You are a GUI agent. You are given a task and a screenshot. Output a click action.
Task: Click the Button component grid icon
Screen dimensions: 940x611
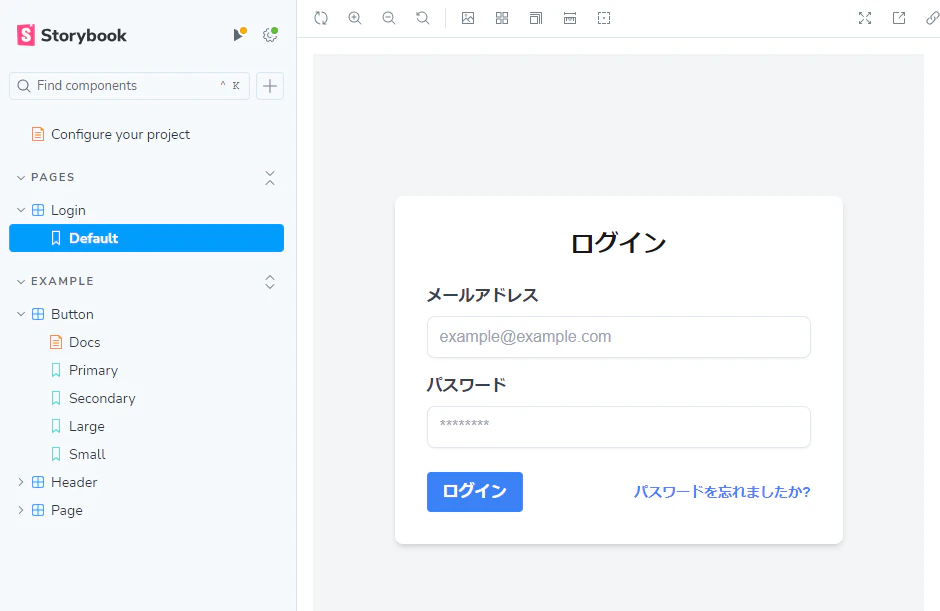38,314
